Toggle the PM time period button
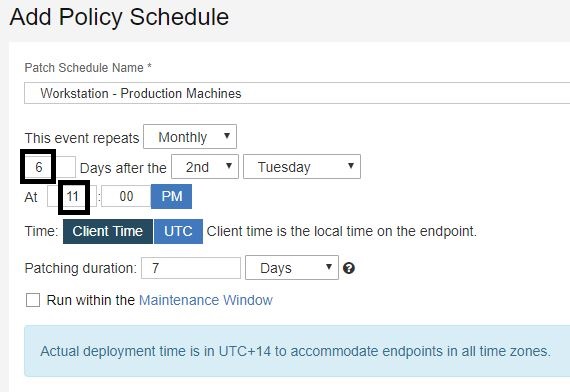This screenshot has height=392, width=570. (x=172, y=197)
